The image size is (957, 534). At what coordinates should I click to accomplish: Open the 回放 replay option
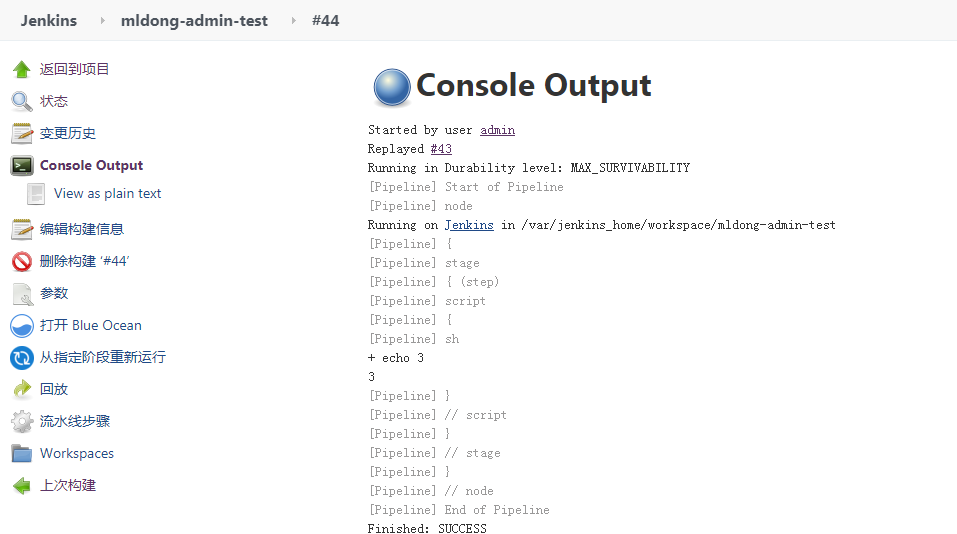click(54, 389)
